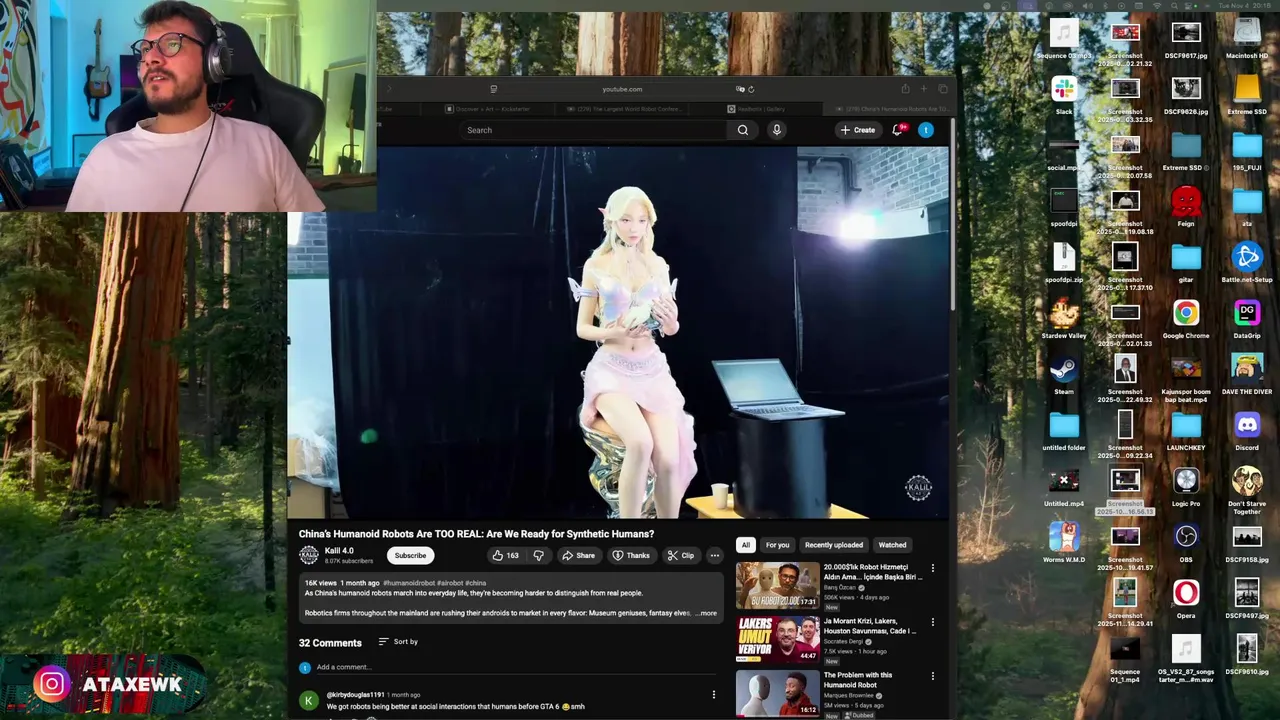Open Spotlight search in the menu bar
This screenshot has width=1280, height=720.
[x=1175, y=6]
